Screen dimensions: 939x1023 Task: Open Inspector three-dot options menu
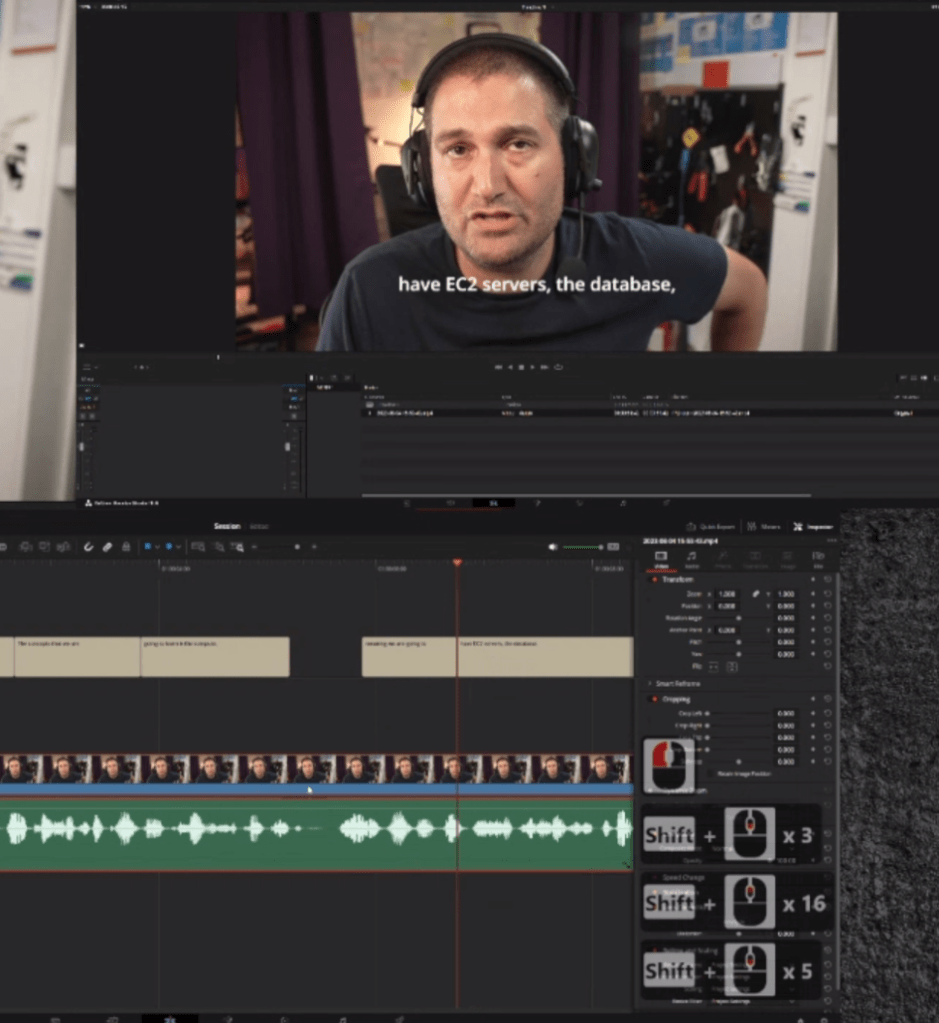pos(831,541)
